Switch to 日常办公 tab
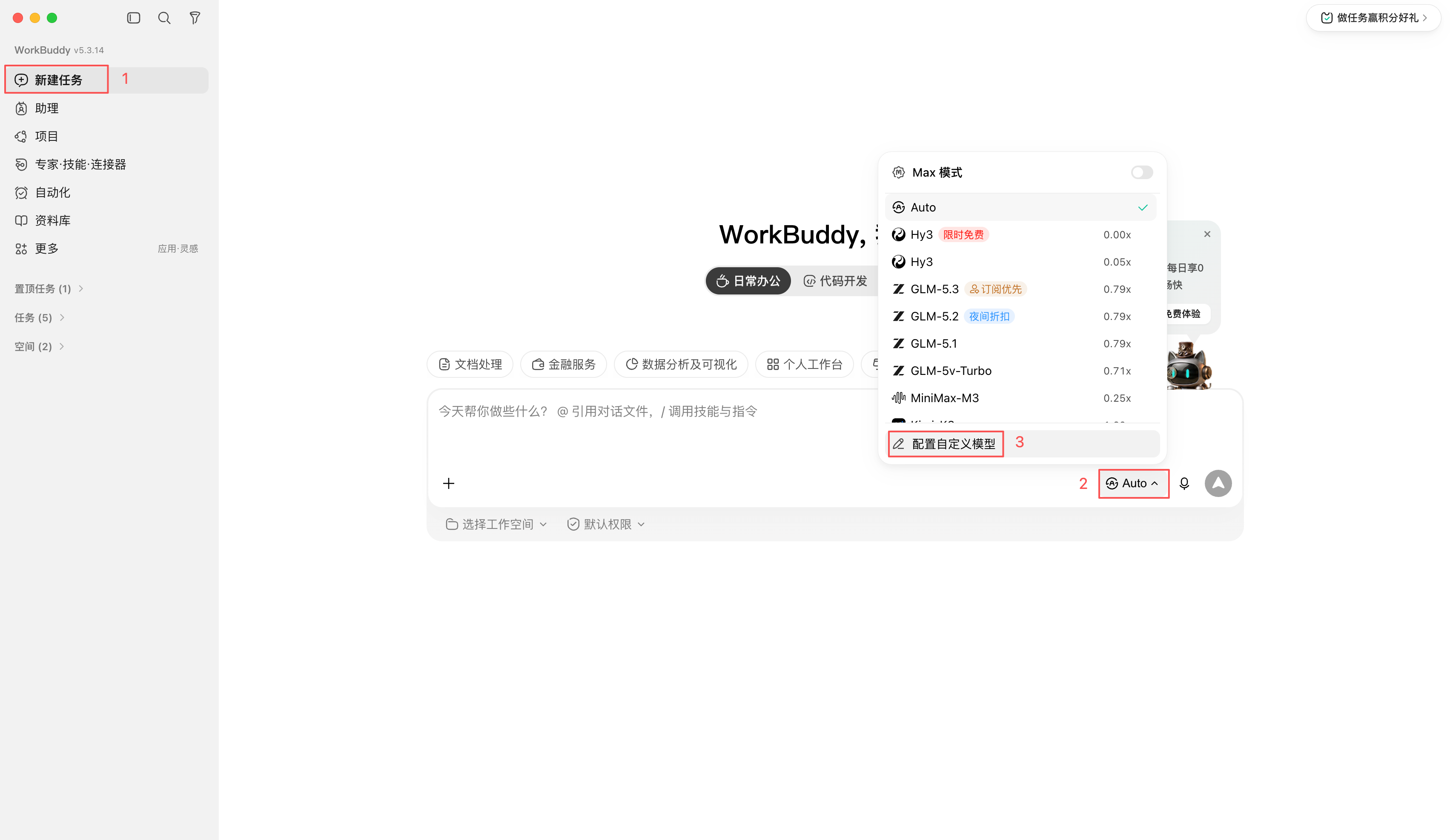Screen dimensions: 1450x840 tap(748, 281)
